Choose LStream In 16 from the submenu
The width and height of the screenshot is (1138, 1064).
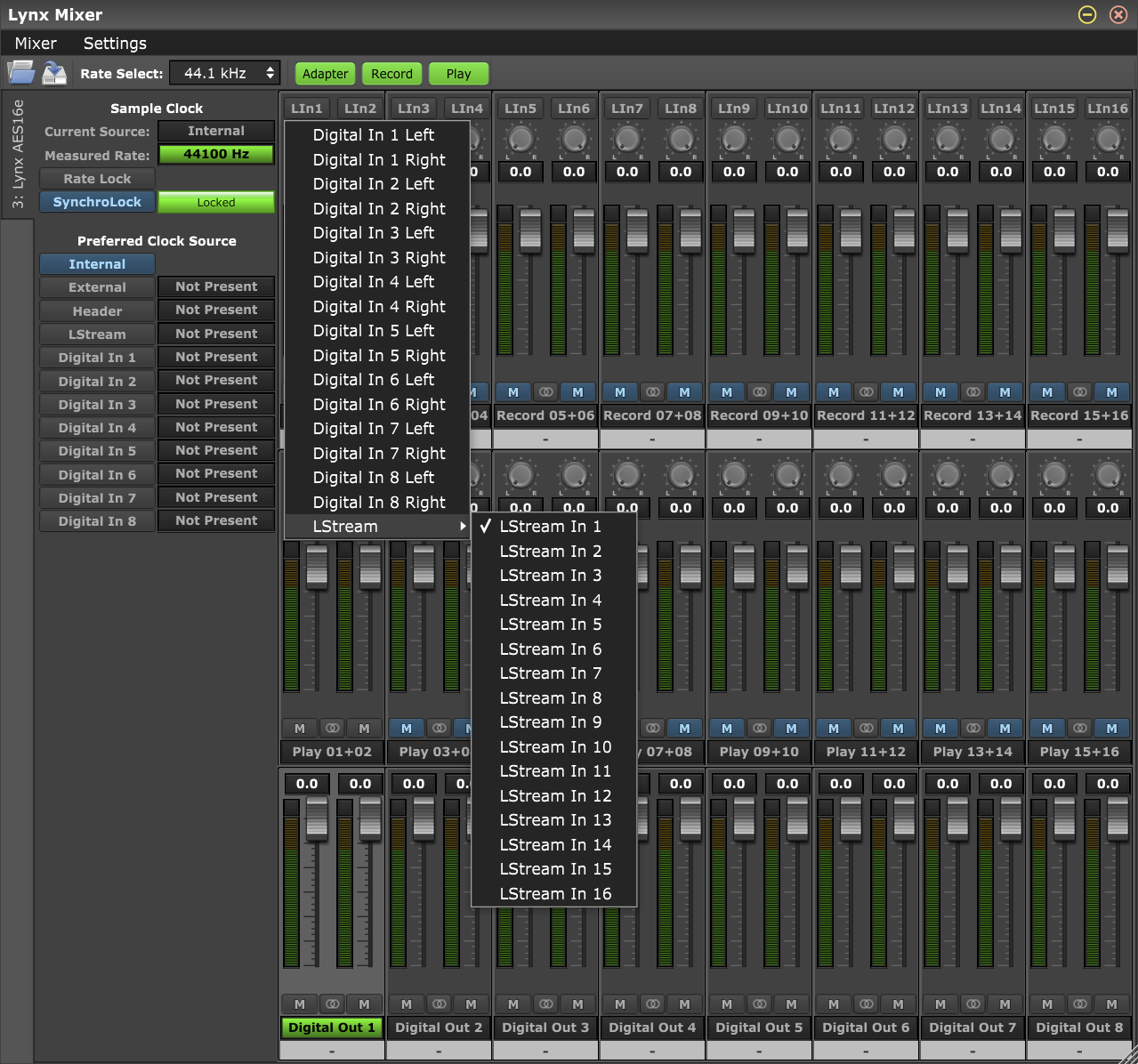coord(554,894)
